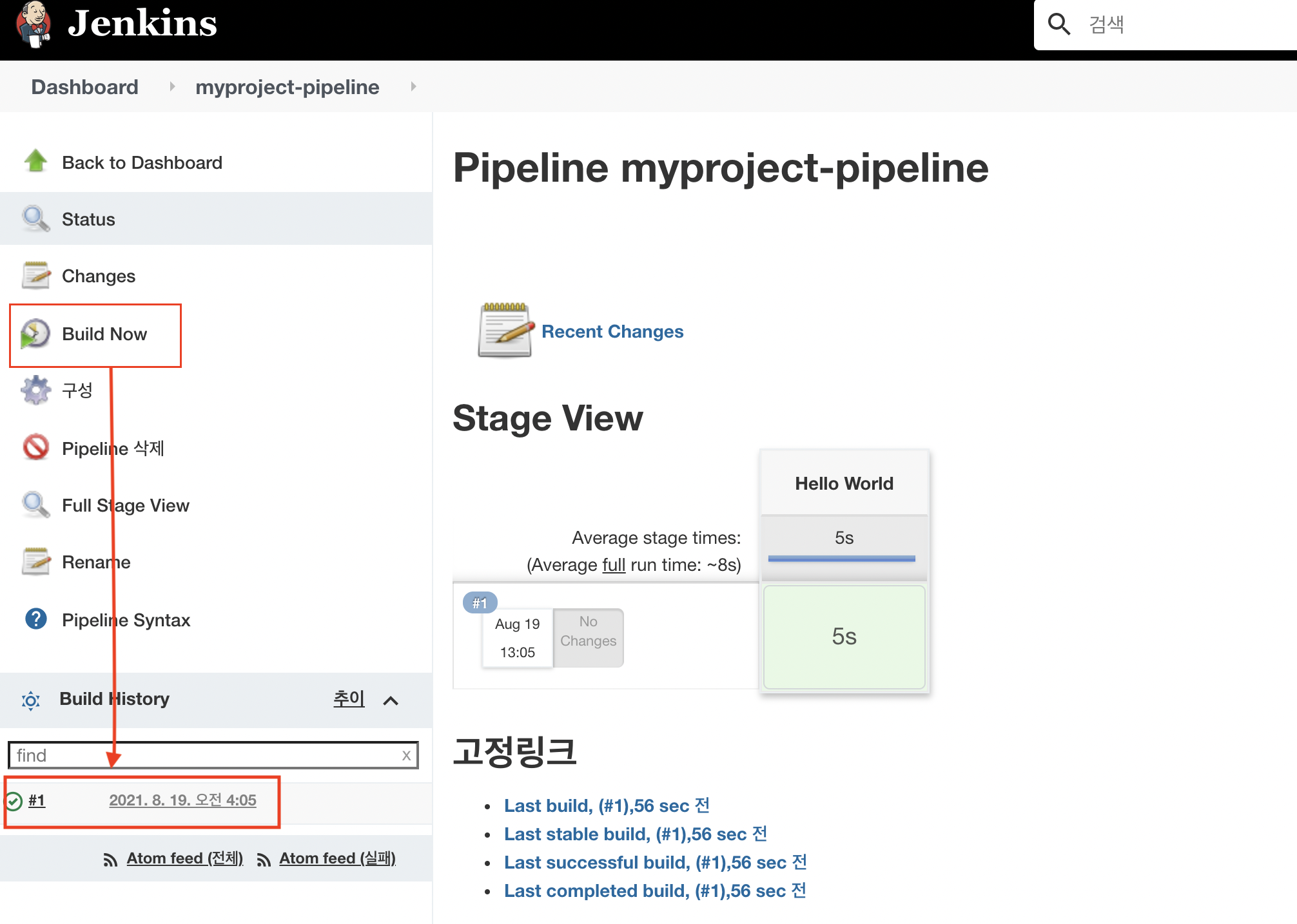Click the Rename notepad icon
1297x924 pixels.
click(x=36, y=561)
